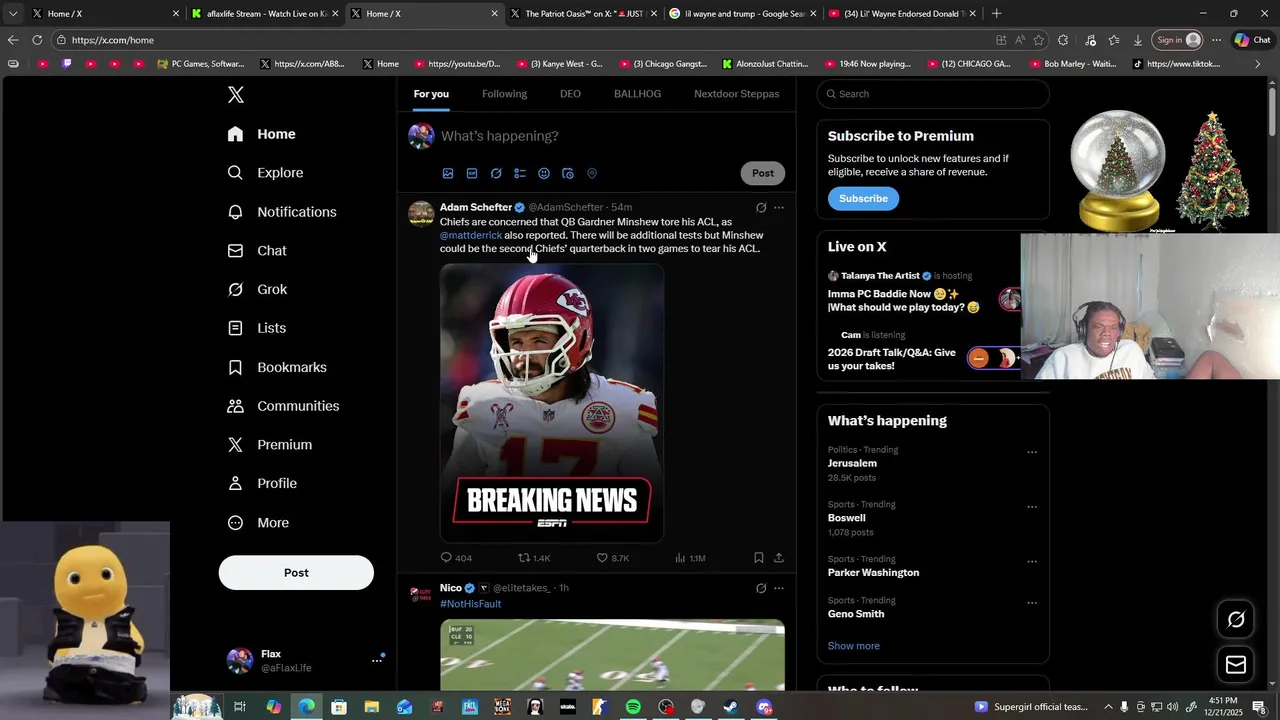Toggle microphone icon in system tray
Image resolution: width=1280 pixels, height=720 pixels.
tap(1124, 707)
